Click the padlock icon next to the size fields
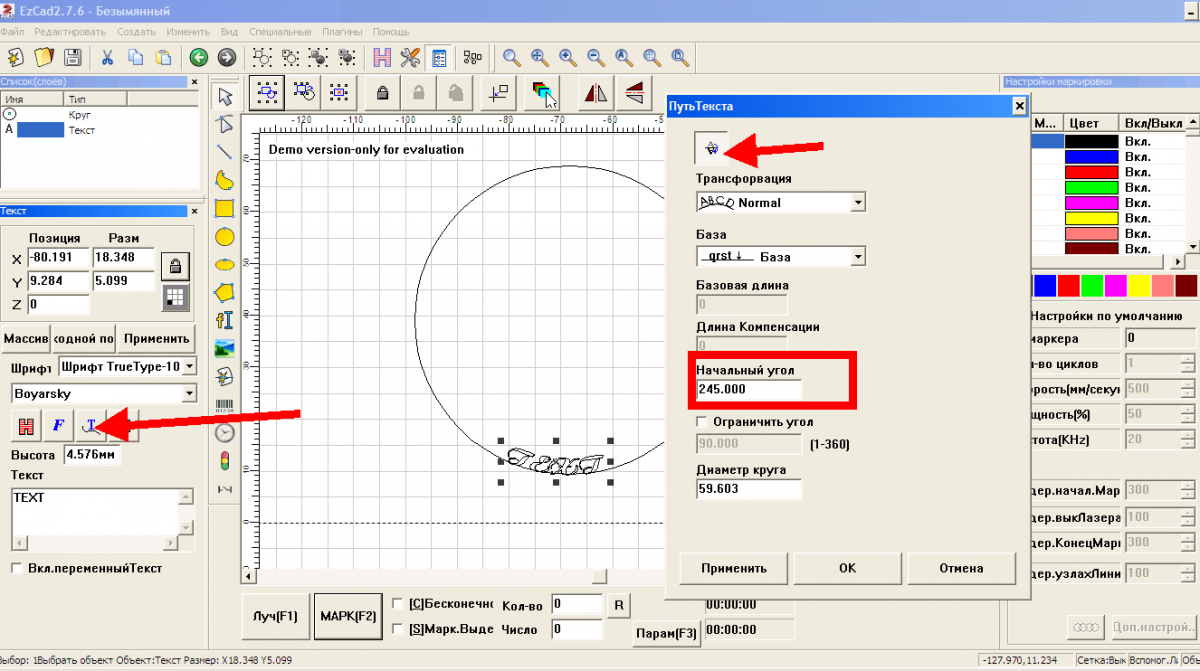This screenshot has width=1200, height=671. [175, 266]
